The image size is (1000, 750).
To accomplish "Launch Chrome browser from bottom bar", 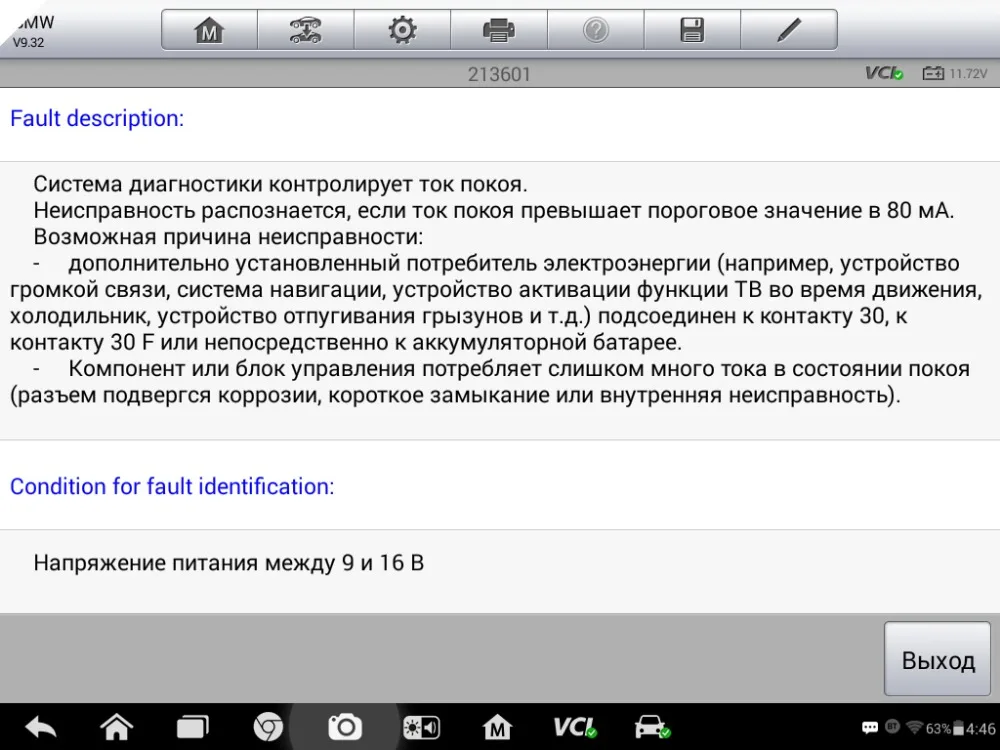I will pos(268,727).
